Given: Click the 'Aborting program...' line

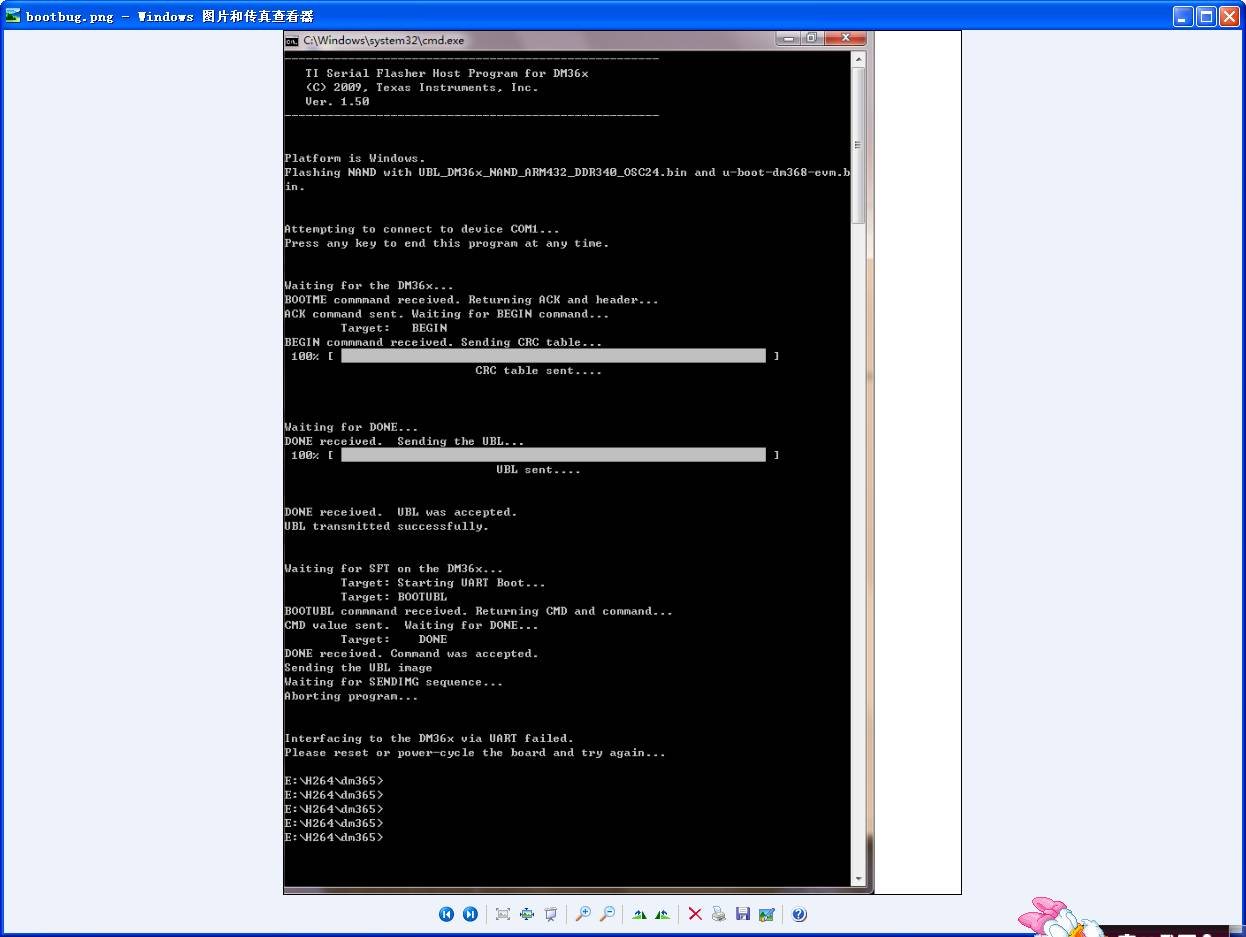Looking at the screenshot, I should coord(351,696).
